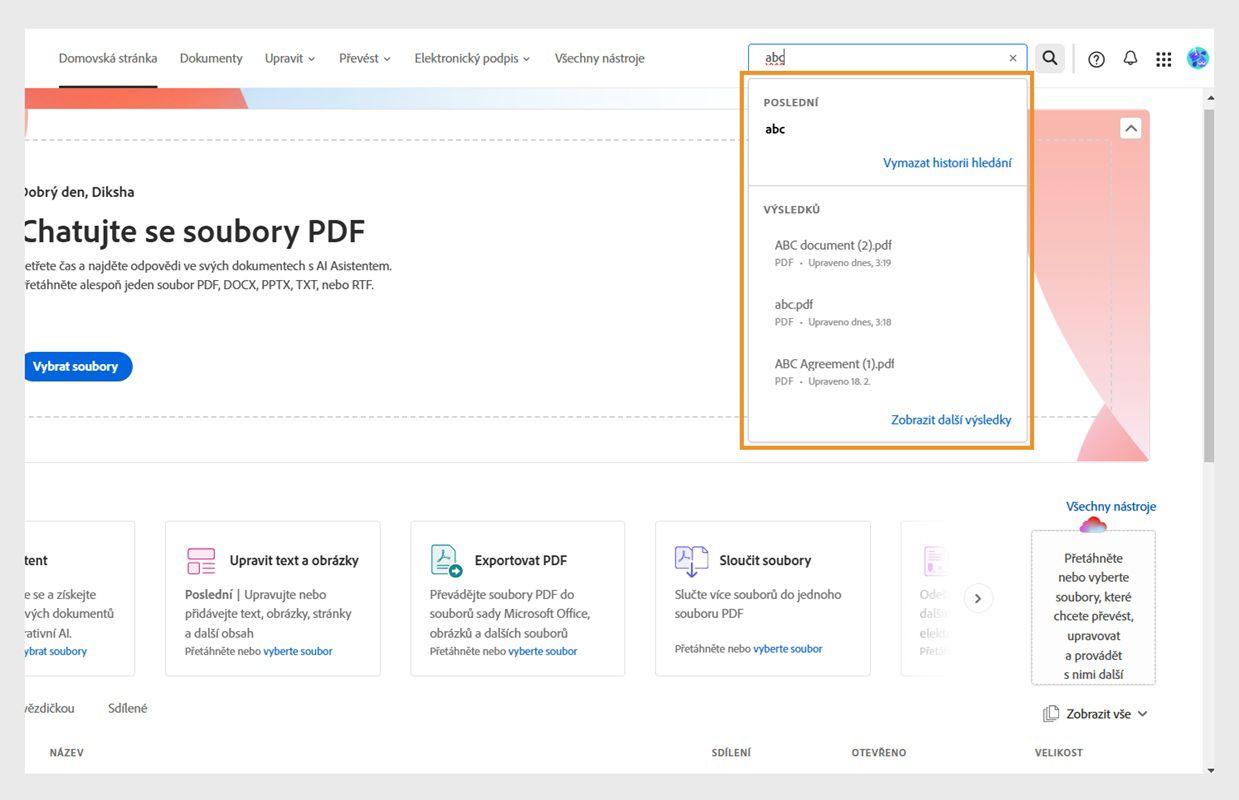This screenshot has height=800, width=1239.
Task: Open the help question mark icon
Action: click(x=1096, y=59)
